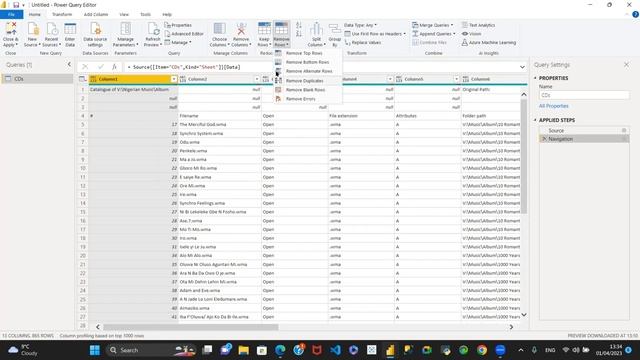Open Column5 filter dropdown
This screenshot has width=640, height=360.
pos(456,79)
